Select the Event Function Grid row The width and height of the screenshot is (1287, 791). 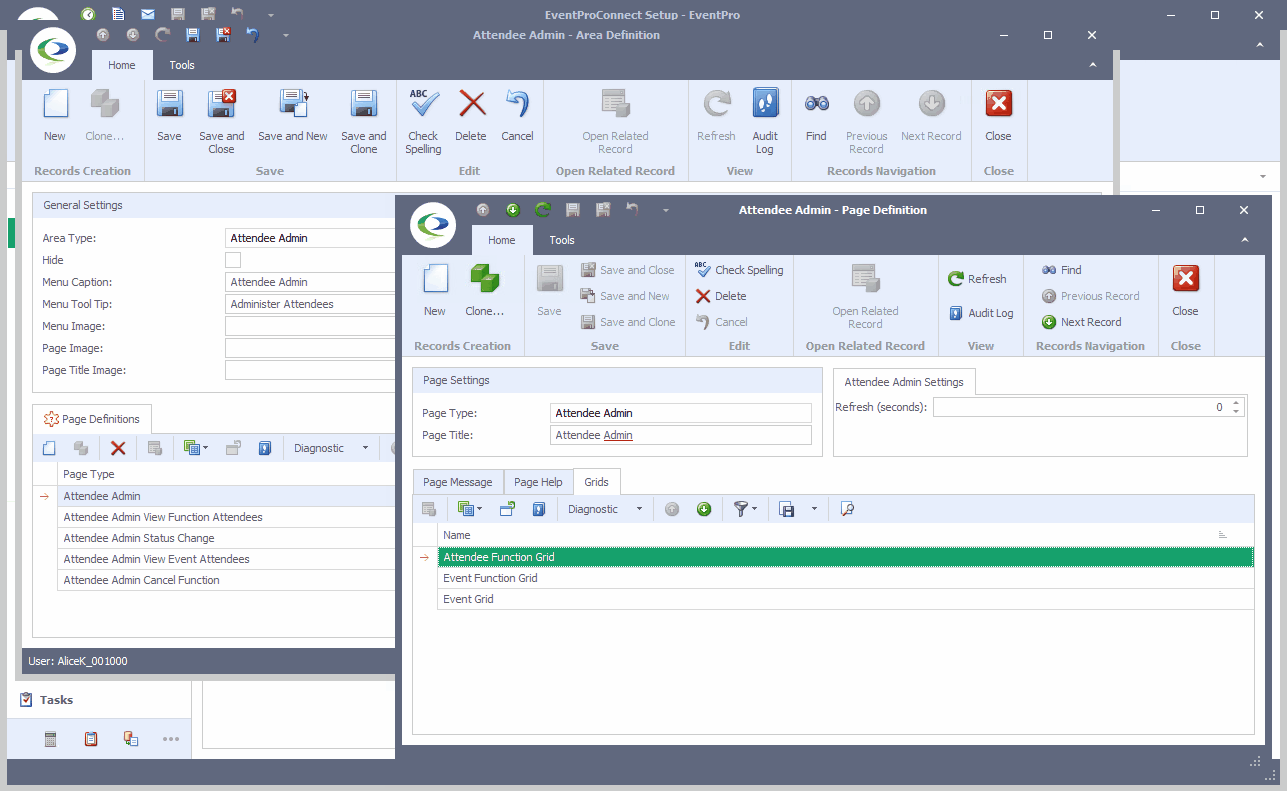[x=846, y=578]
